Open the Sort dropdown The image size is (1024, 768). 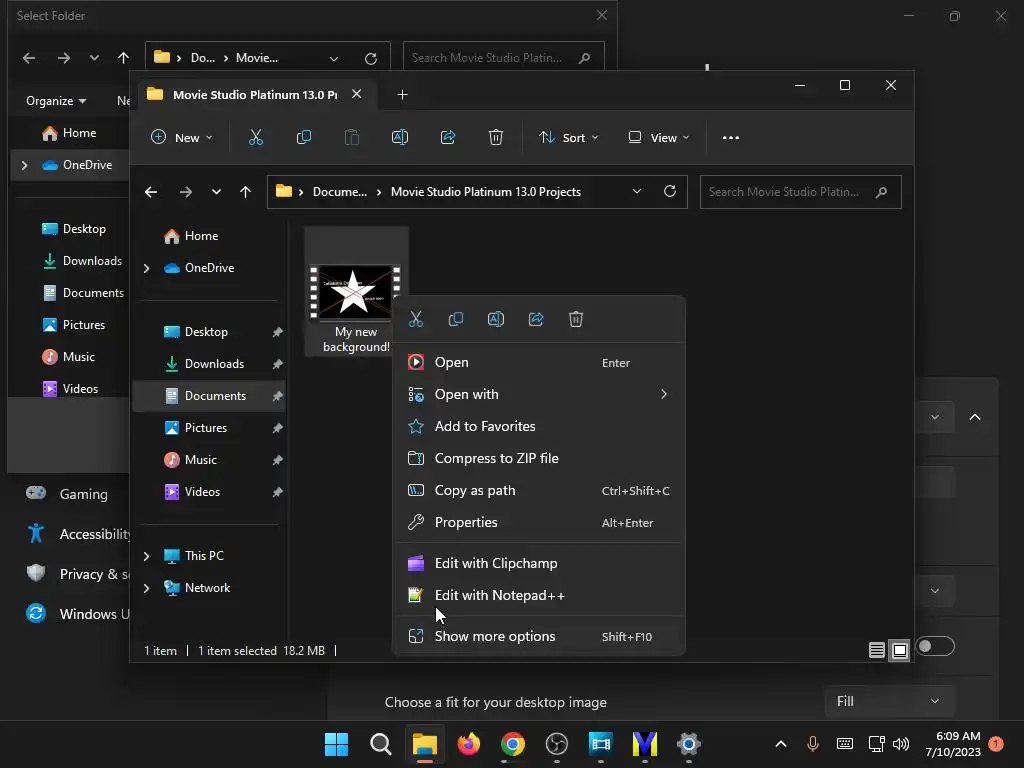(568, 138)
